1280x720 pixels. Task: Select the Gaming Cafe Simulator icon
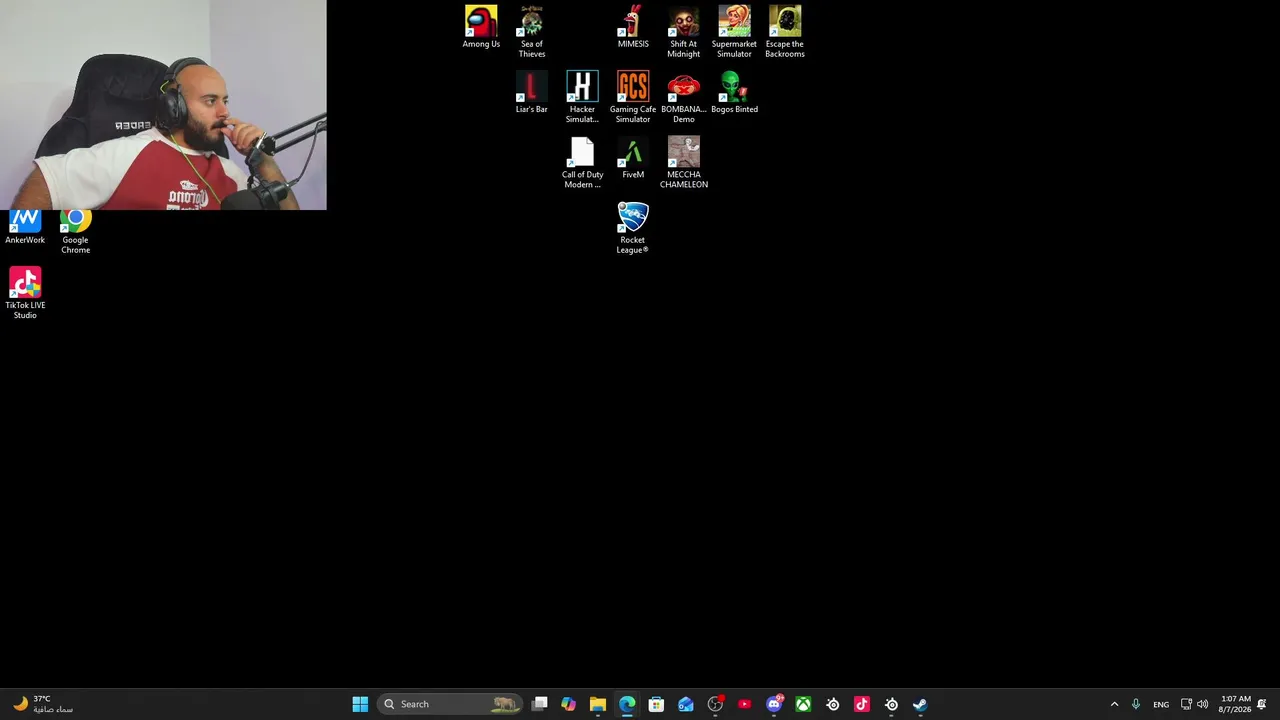coord(633,97)
